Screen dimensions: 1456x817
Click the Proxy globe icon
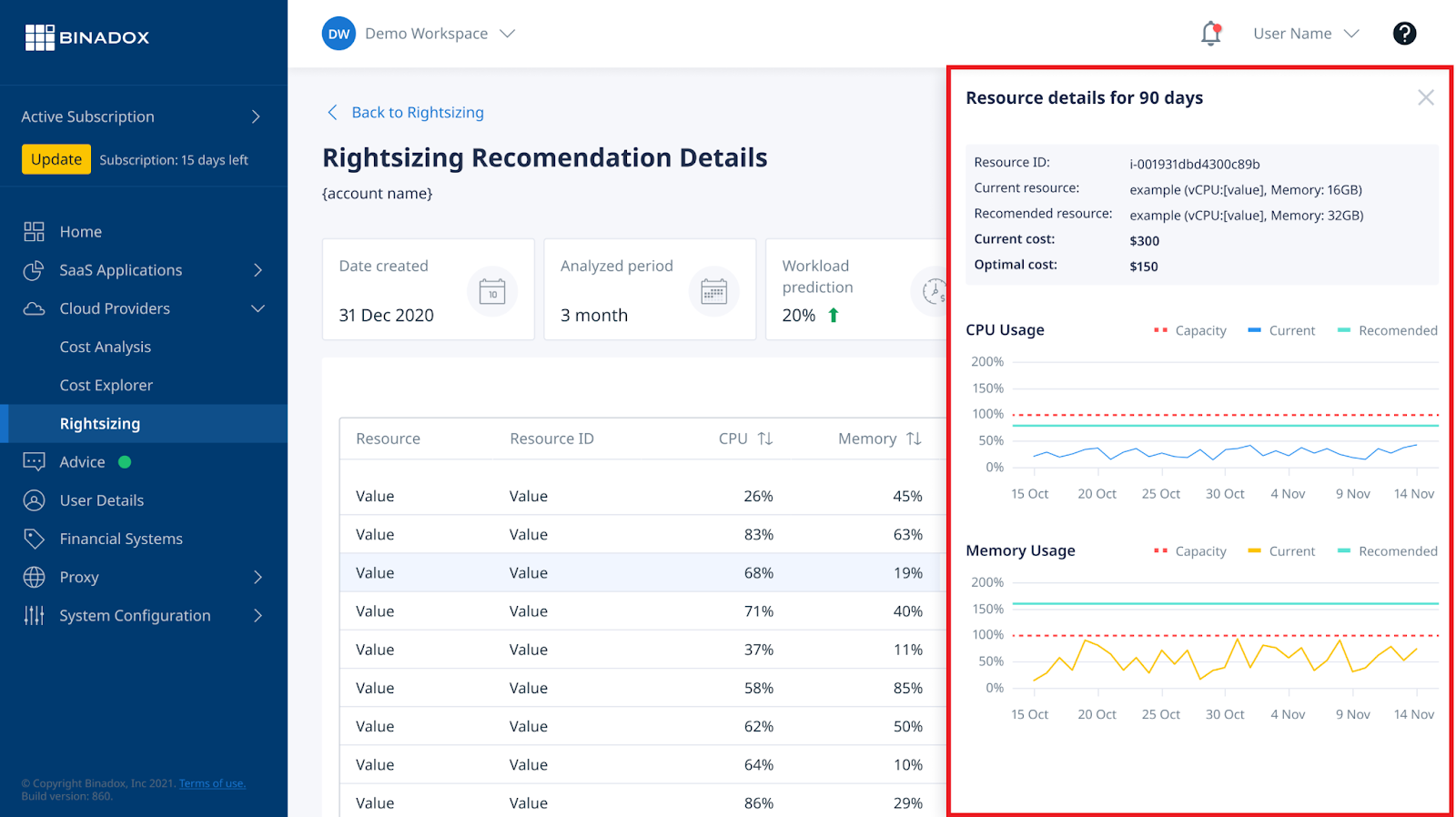[x=34, y=577]
